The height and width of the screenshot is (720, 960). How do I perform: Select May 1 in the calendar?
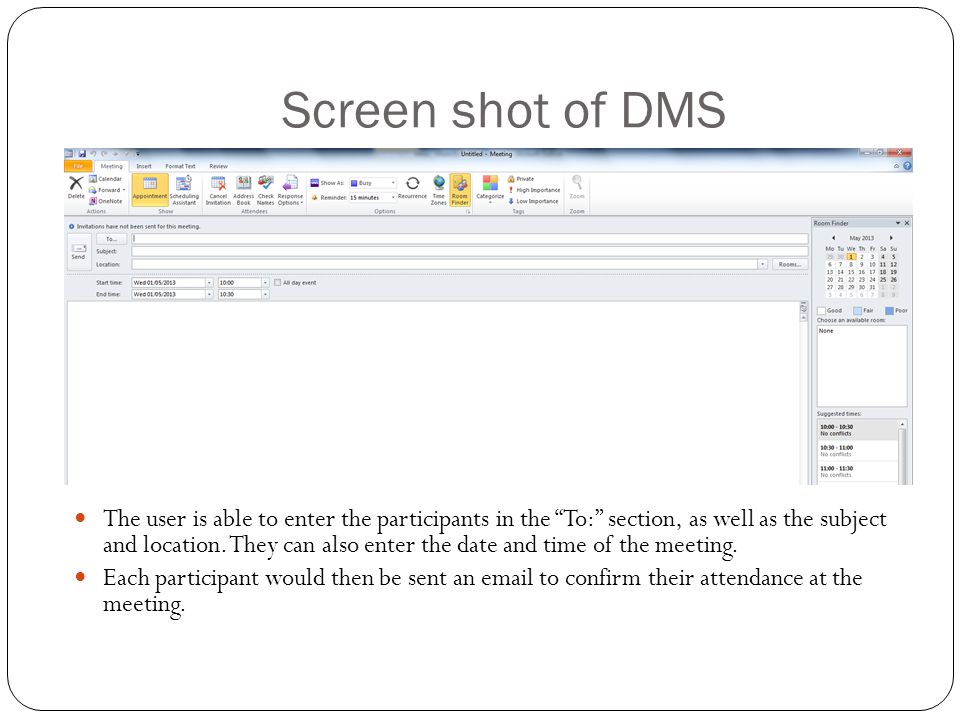click(x=851, y=257)
